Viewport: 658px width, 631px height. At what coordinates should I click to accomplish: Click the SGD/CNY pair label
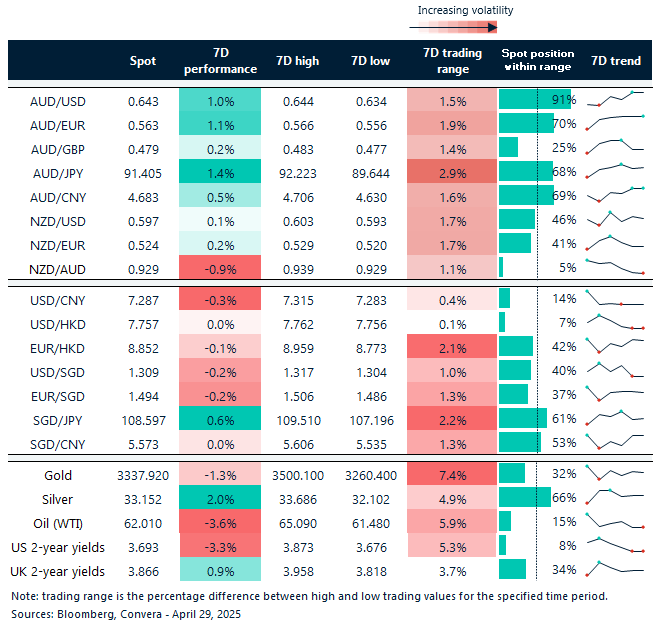click(x=58, y=444)
